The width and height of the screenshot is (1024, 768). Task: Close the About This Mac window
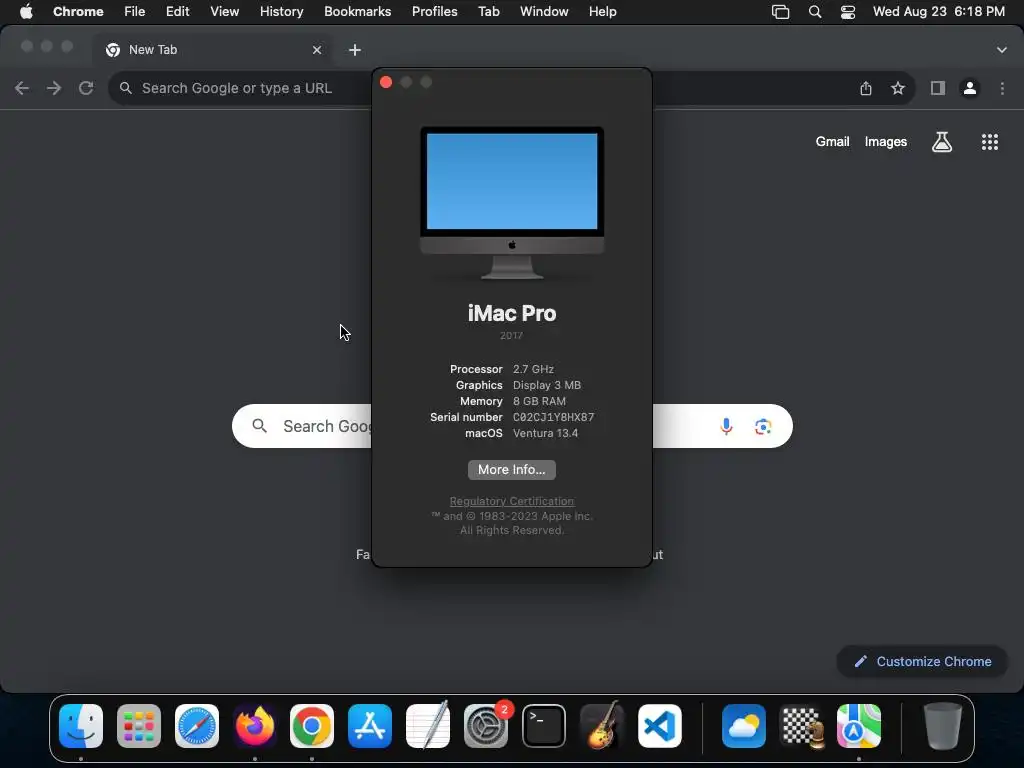(x=386, y=82)
